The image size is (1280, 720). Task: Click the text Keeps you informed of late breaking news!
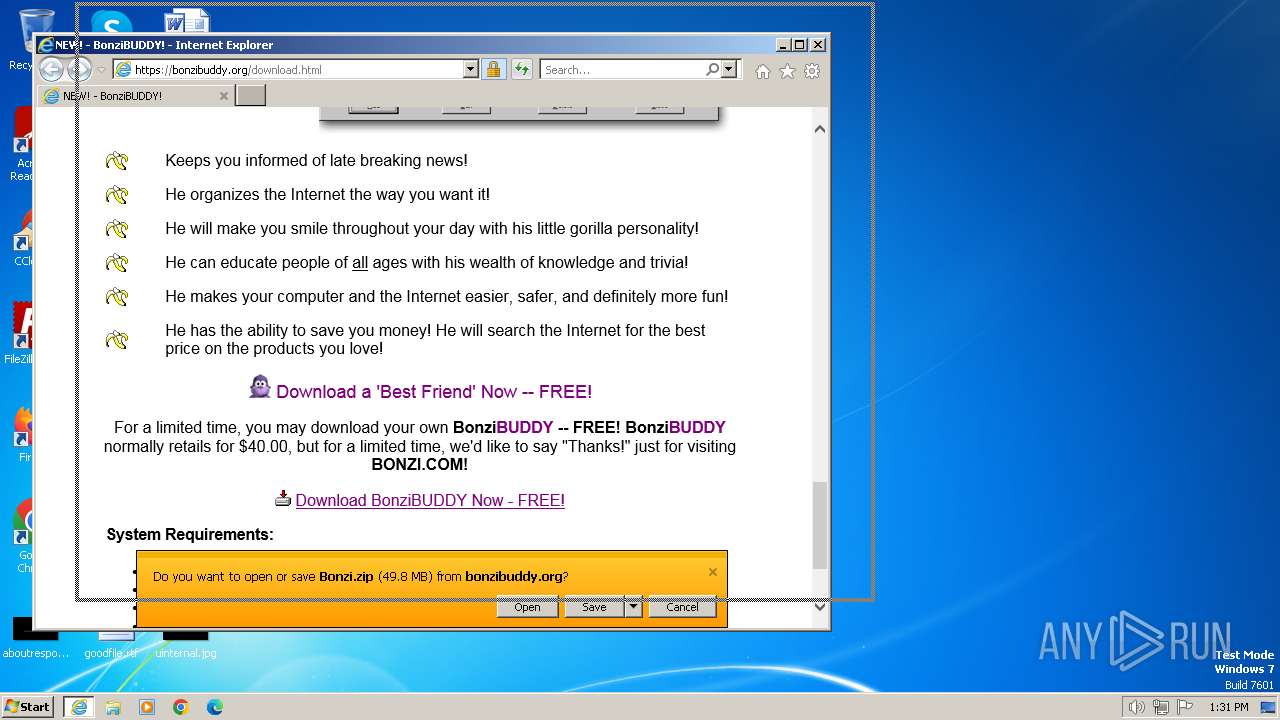[x=316, y=160]
